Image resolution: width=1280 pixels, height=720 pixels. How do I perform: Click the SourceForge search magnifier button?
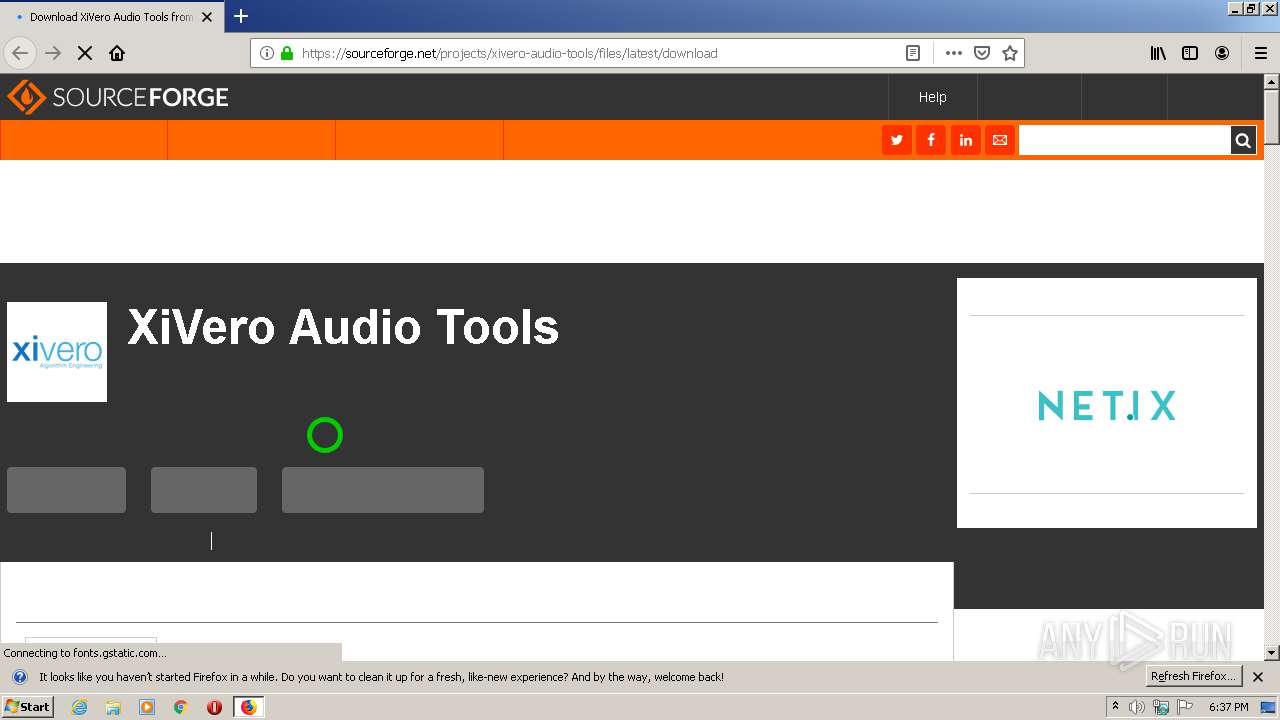[x=1243, y=140]
